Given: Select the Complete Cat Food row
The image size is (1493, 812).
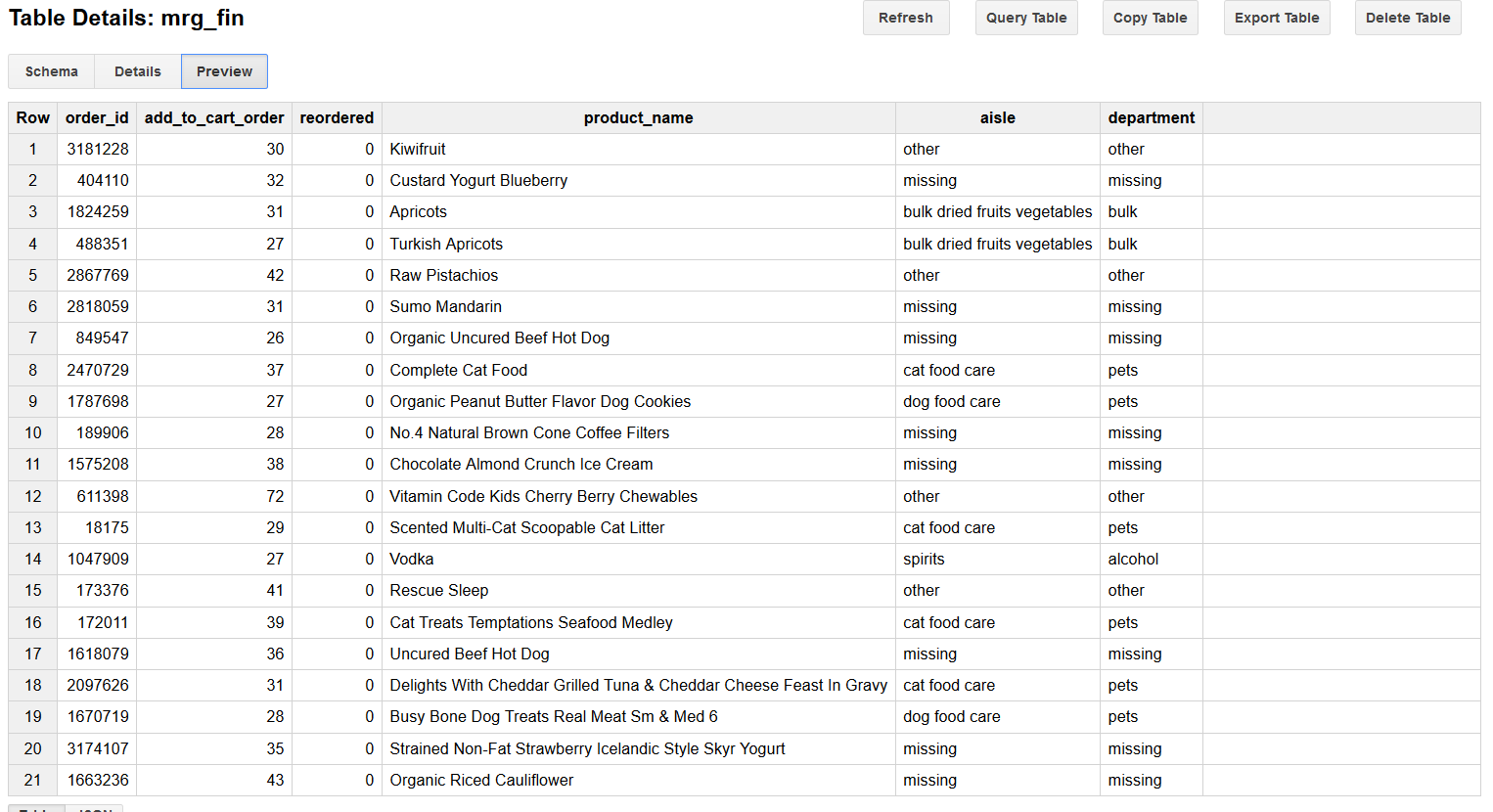Looking at the screenshot, I should click(458, 370).
